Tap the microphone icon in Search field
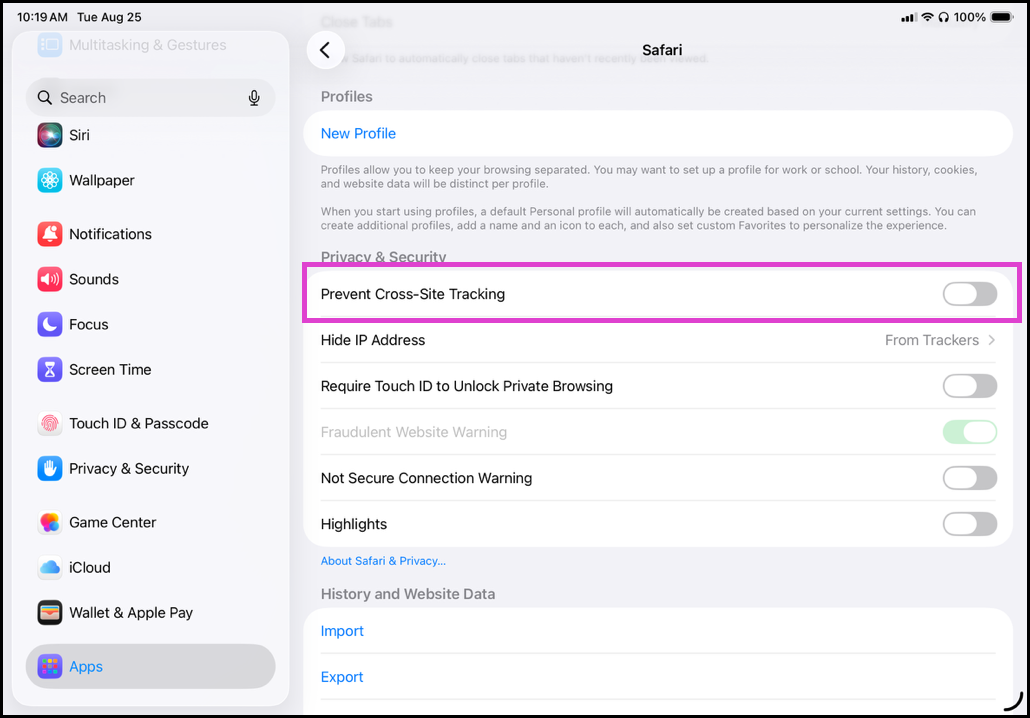This screenshot has height=718, width=1030. click(x=254, y=98)
